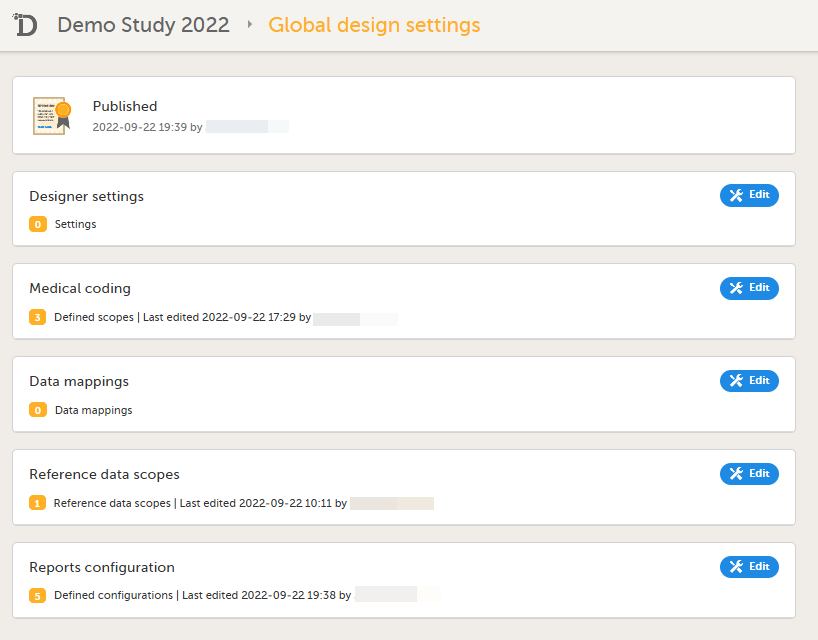This screenshot has width=818, height=640.
Task: Click the Medical coding heading
Action: (80, 288)
